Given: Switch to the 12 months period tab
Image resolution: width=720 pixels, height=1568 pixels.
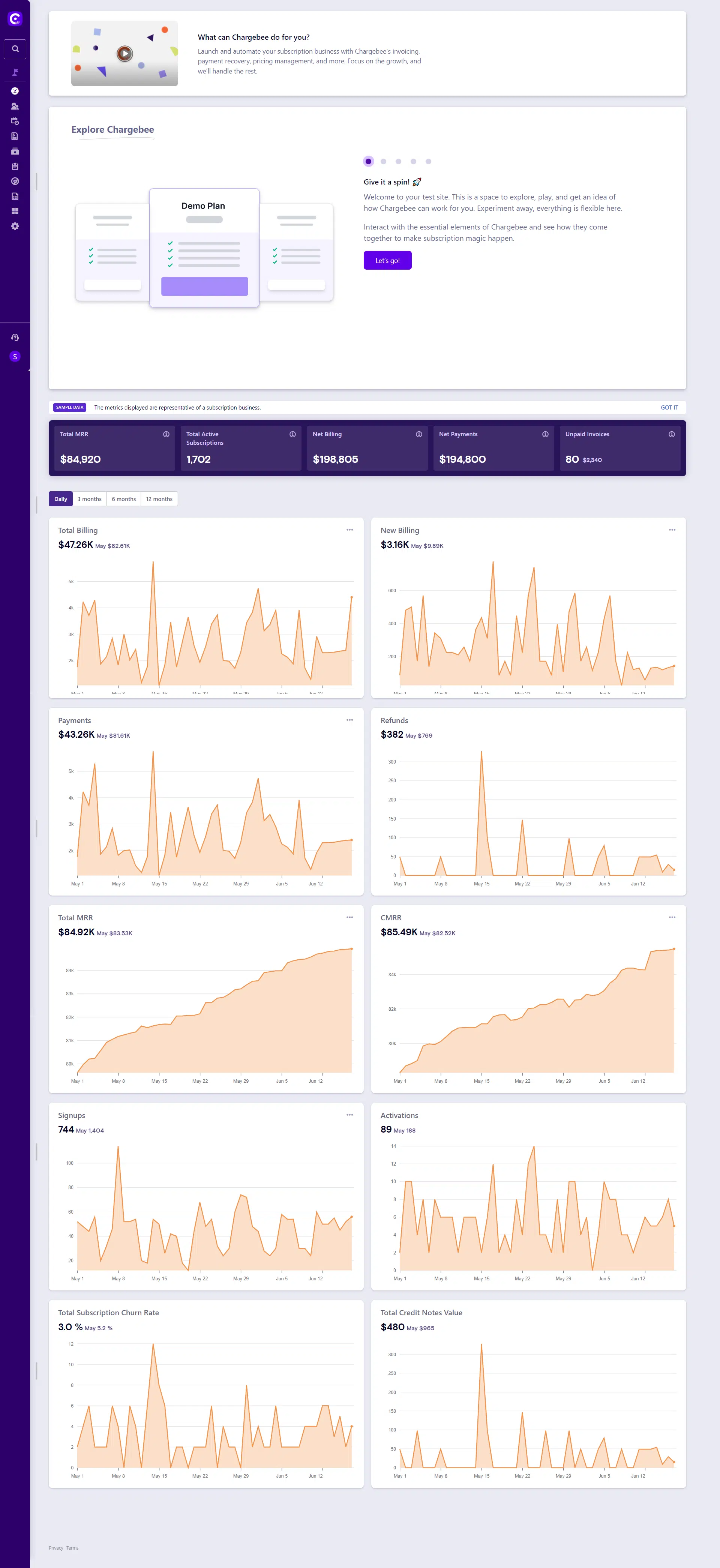Looking at the screenshot, I should tap(159, 498).
